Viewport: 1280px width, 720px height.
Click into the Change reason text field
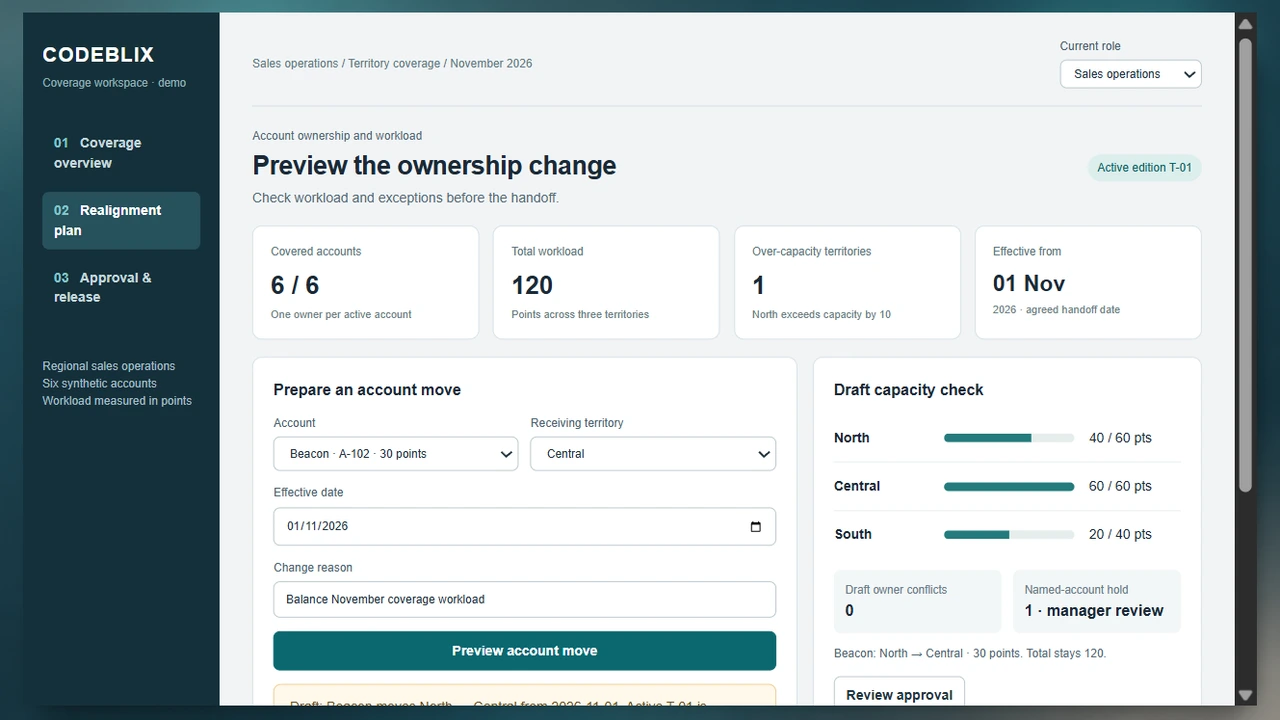pos(524,600)
